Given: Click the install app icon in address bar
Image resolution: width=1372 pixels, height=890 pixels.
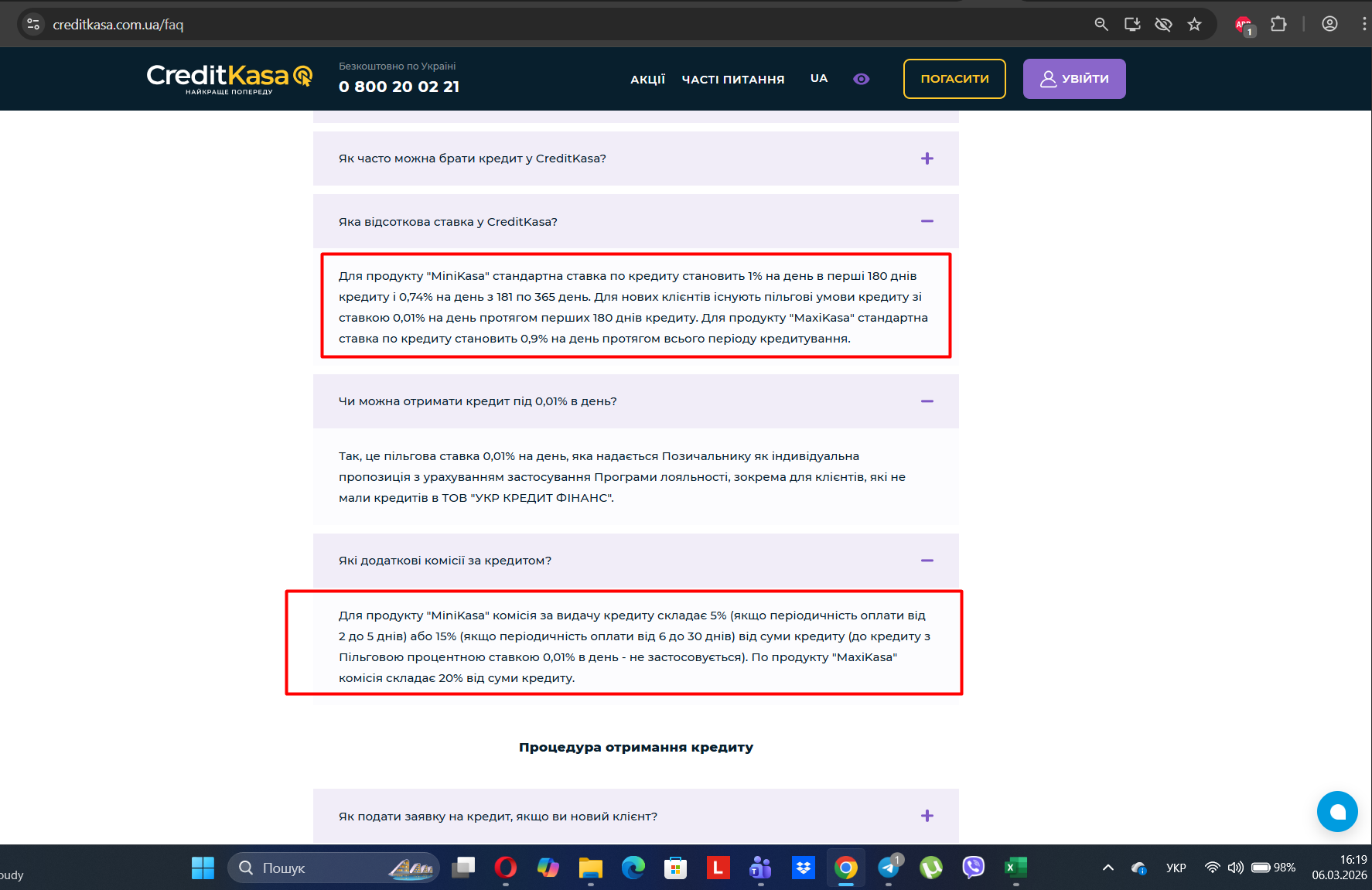Looking at the screenshot, I should coord(1132,25).
